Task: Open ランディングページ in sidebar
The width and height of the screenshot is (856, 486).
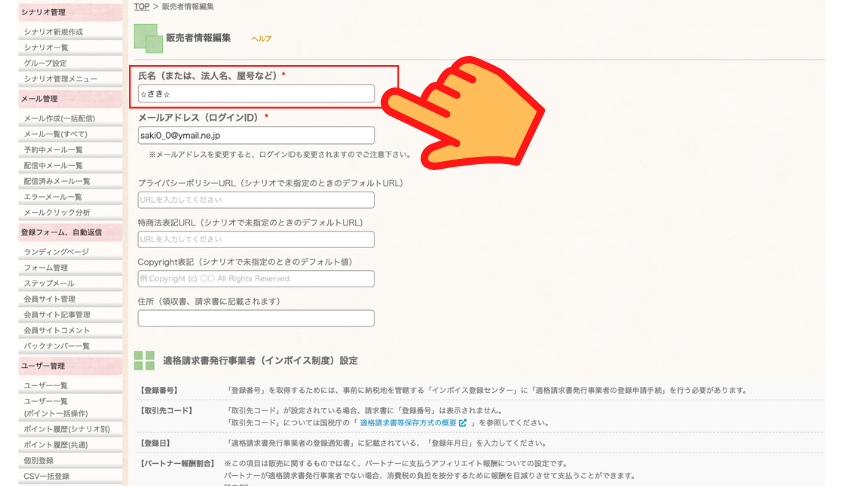Action: [x=56, y=252]
